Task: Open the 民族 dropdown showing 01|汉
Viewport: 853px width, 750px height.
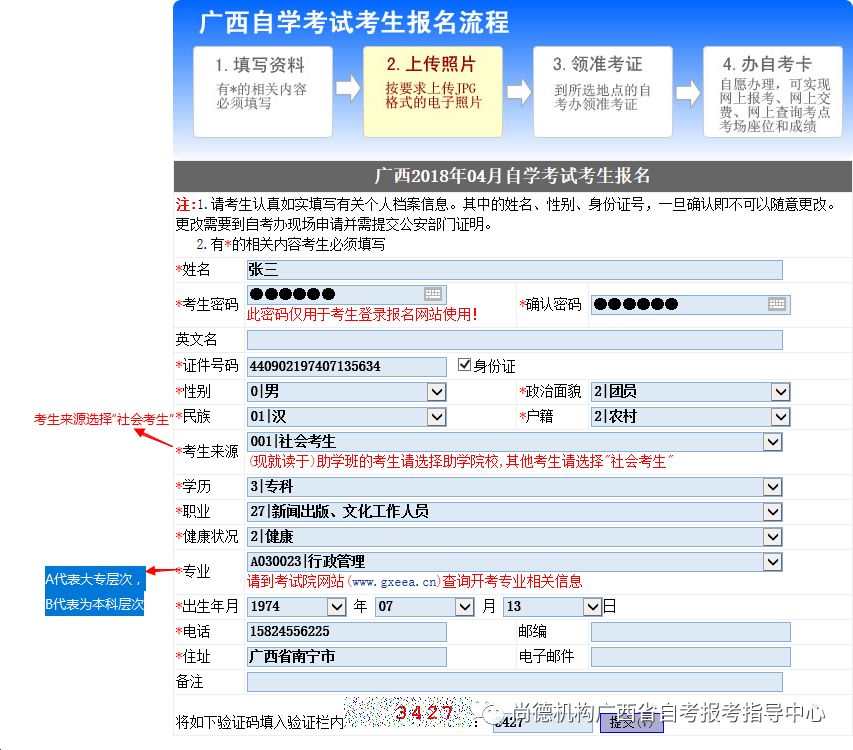Action: click(347, 417)
